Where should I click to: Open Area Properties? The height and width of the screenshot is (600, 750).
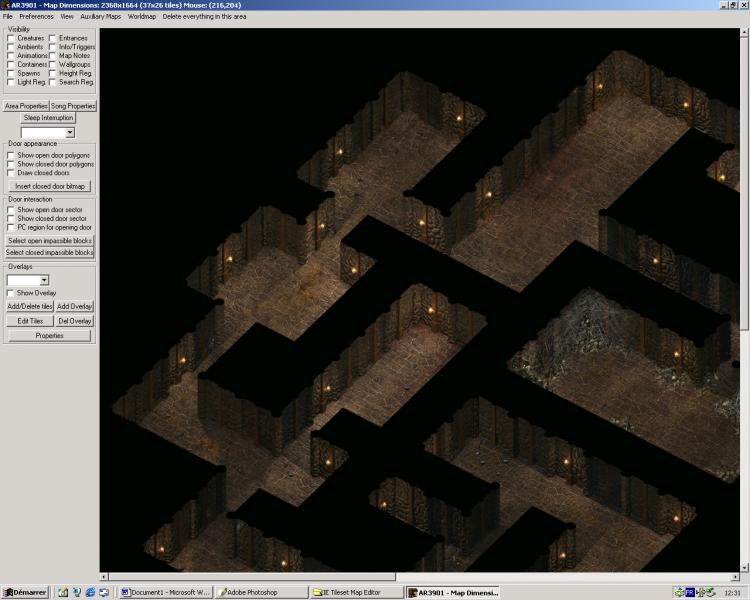click(26, 106)
